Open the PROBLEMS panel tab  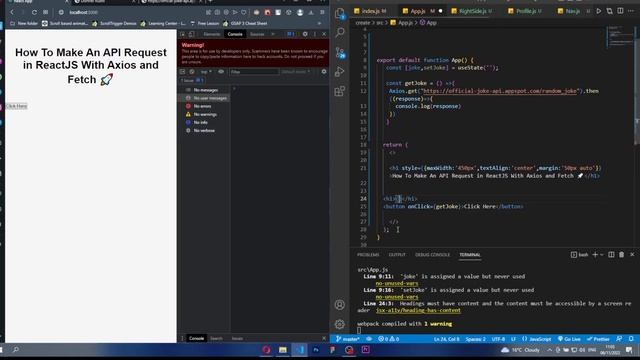tap(368, 255)
